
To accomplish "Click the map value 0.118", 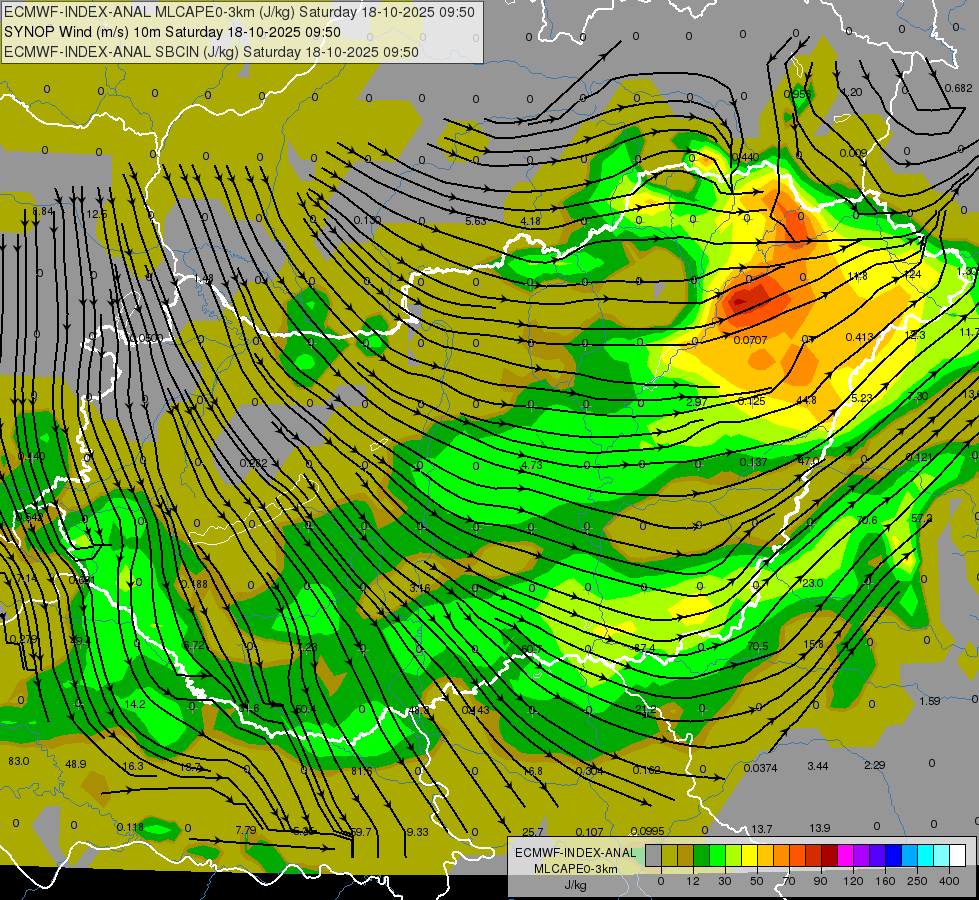I will click(130, 827).
